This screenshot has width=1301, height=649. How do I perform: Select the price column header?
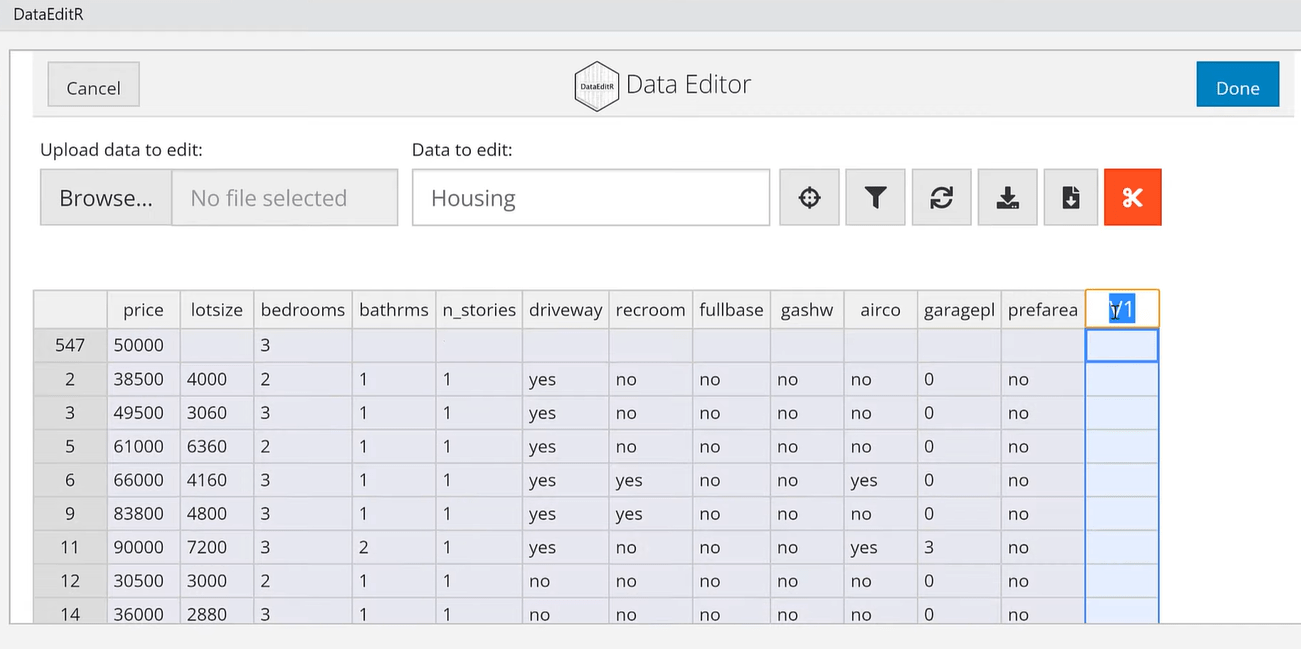tap(143, 310)
